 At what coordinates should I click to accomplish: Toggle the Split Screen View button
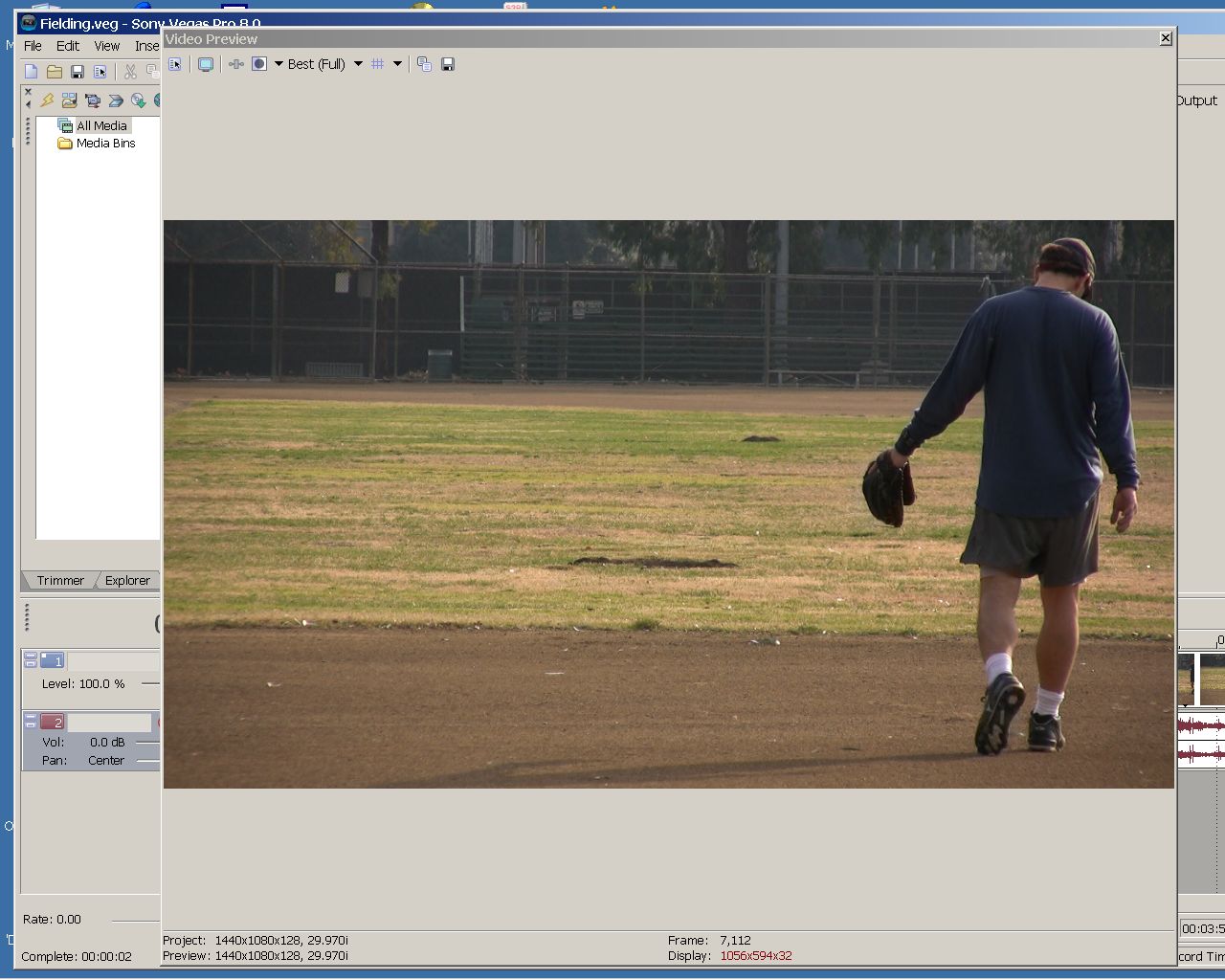click(x=259, y=64)
